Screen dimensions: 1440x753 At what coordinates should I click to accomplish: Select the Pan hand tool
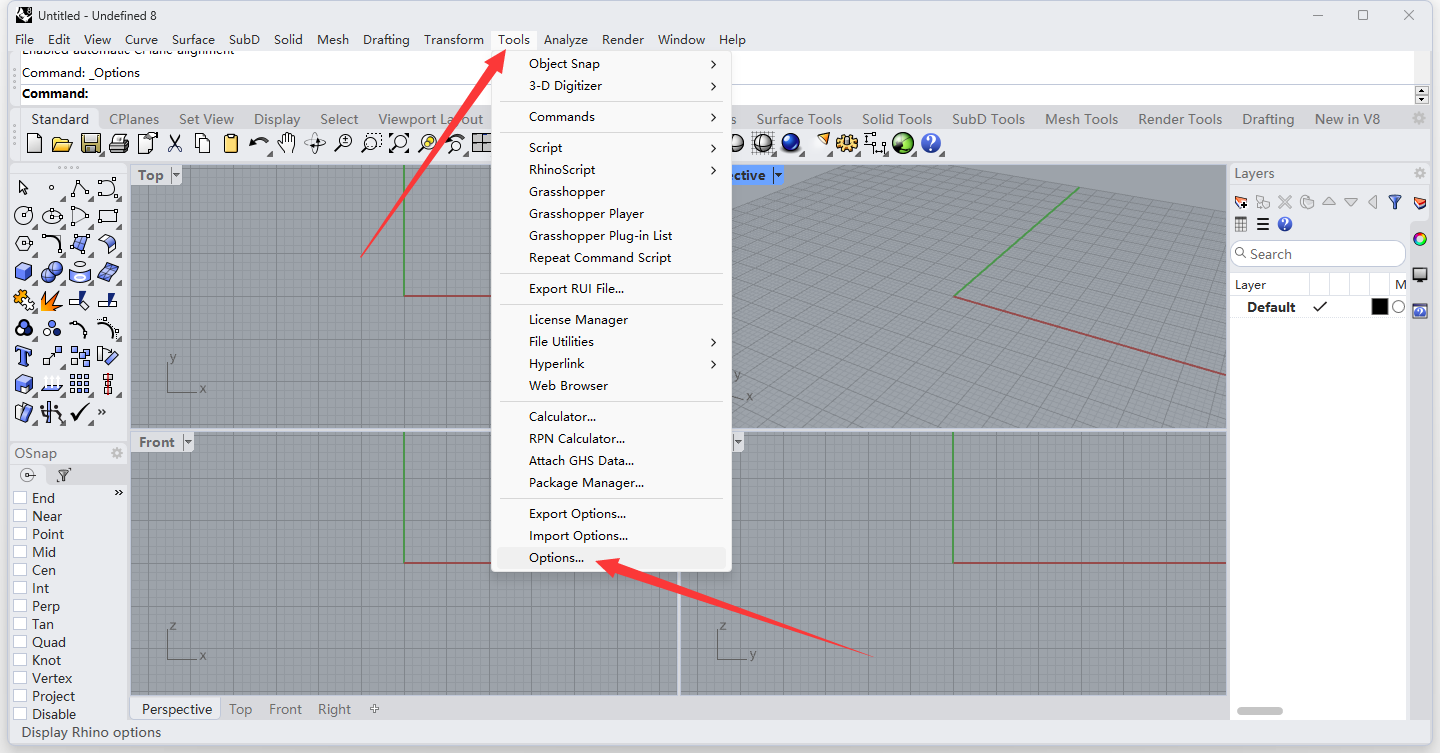click(x=288, y=144)
